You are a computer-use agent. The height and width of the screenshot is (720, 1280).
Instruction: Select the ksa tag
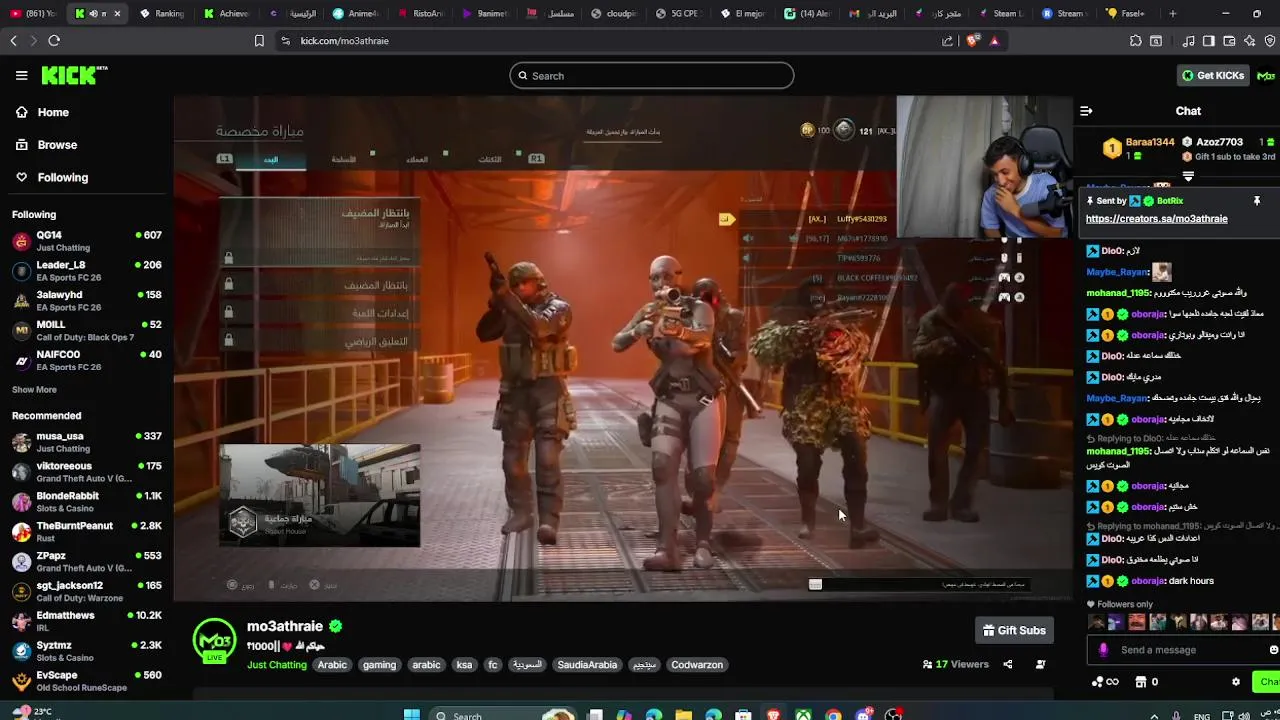click(x=464, y=665)
